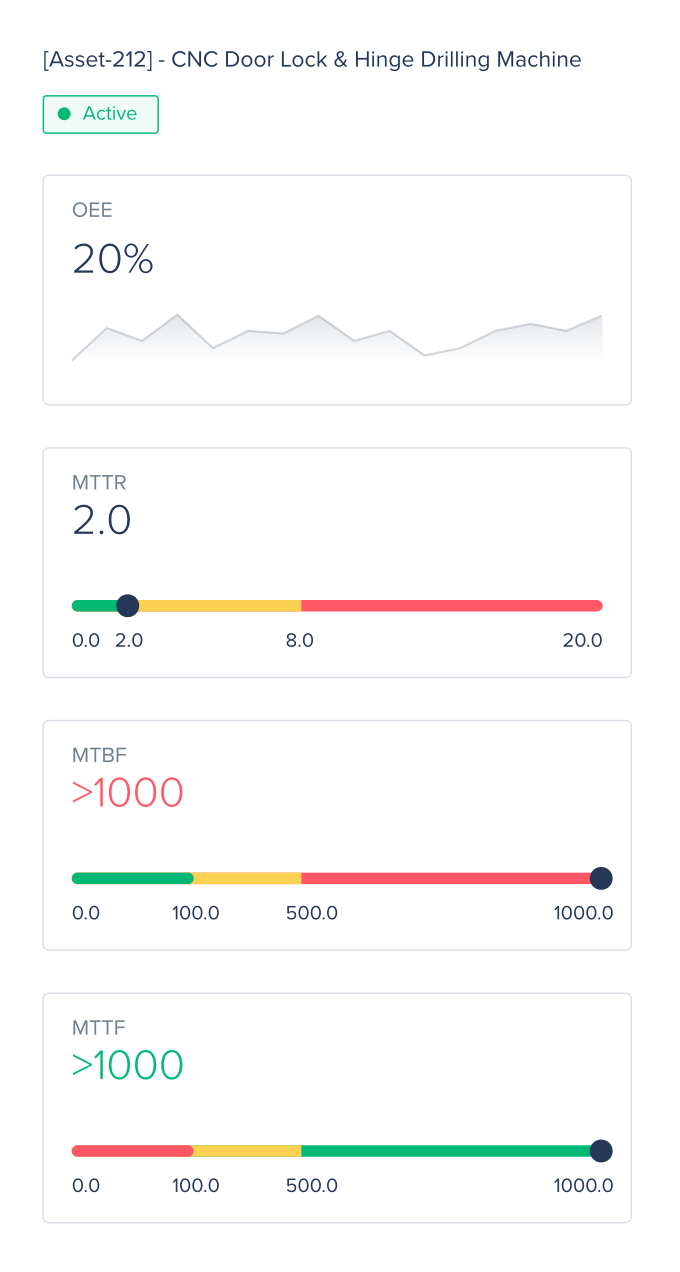This screenshot has height=1272, width=680.
Task: Click the green dot in Active badge
Action: pos(64,114)
